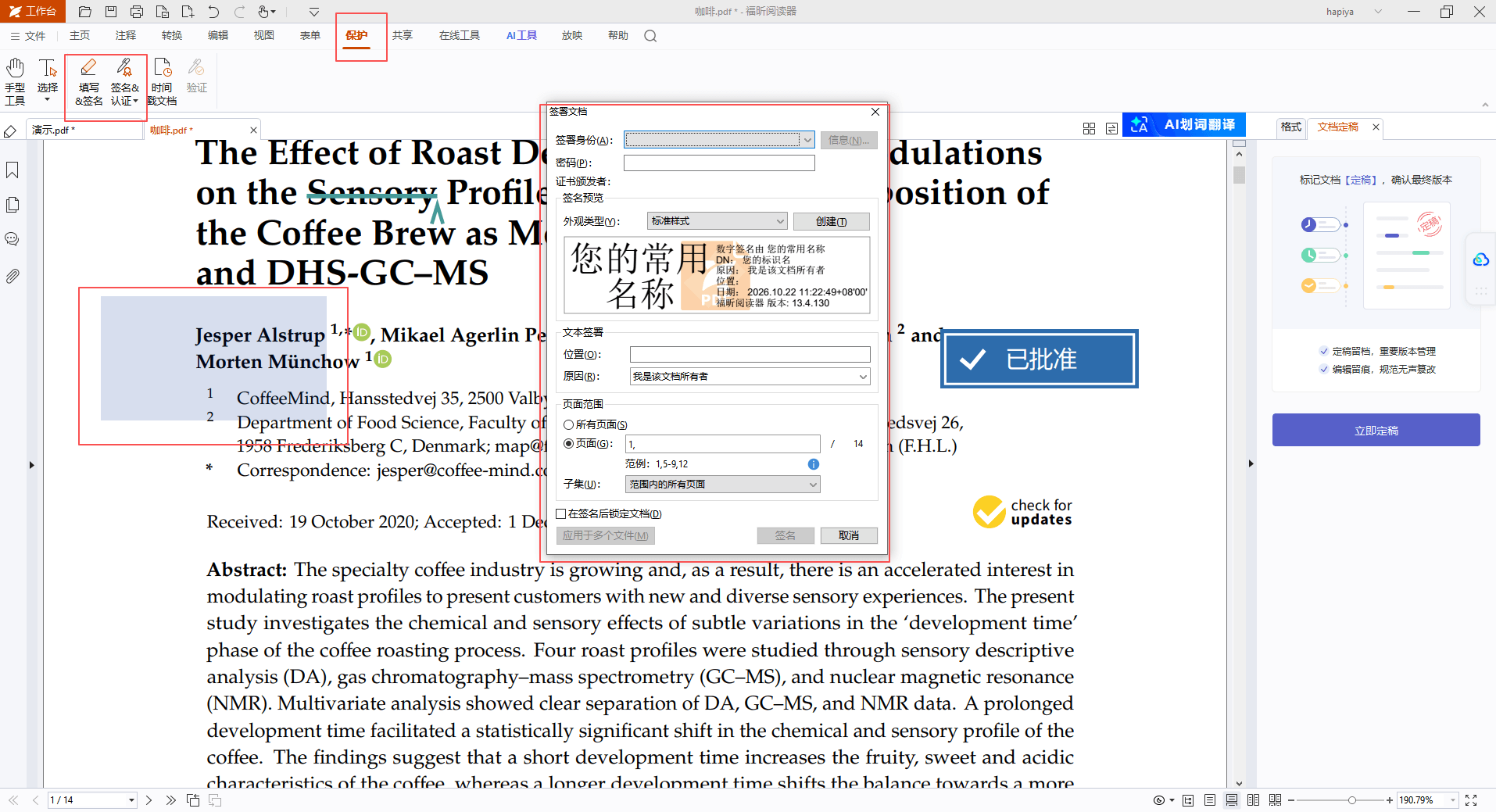The image size is (1496, 812).
Task: Open the 外观类型 标准样式 dropdown
Action: pyautogui.click(x=717, y=221)
